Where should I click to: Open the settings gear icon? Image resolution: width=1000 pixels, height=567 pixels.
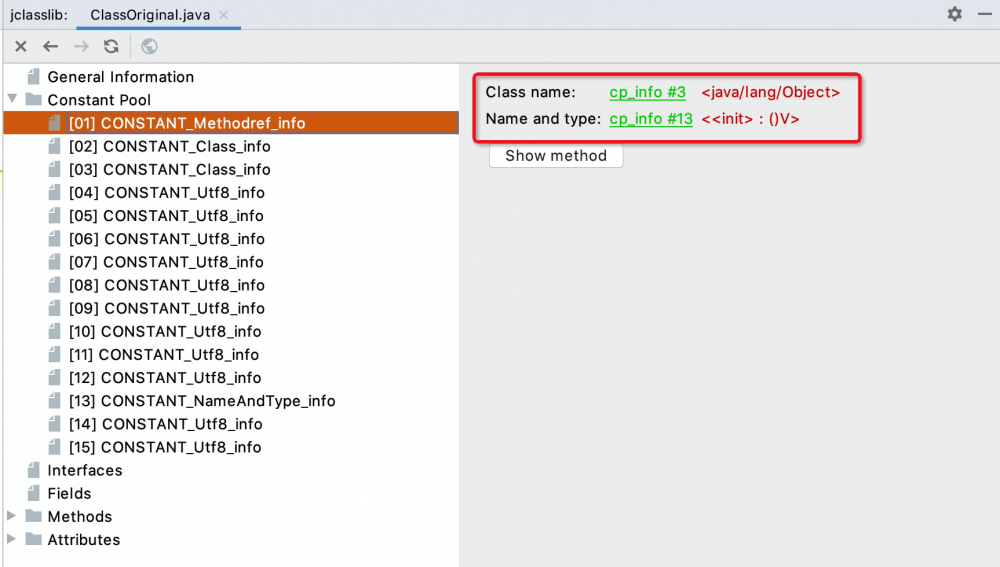coord(954,13)
